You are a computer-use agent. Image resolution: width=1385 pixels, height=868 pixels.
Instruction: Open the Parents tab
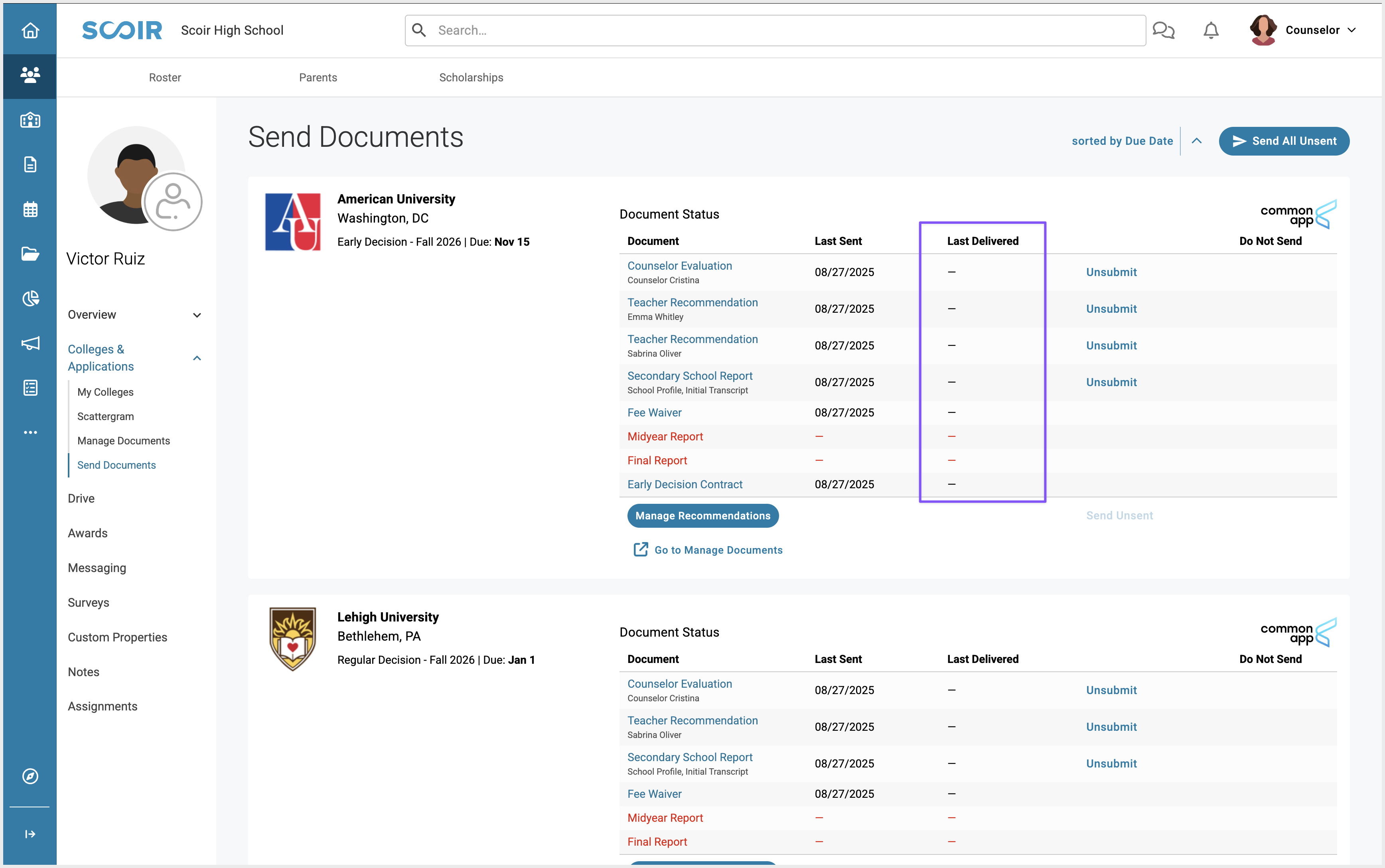coord(318,77)
